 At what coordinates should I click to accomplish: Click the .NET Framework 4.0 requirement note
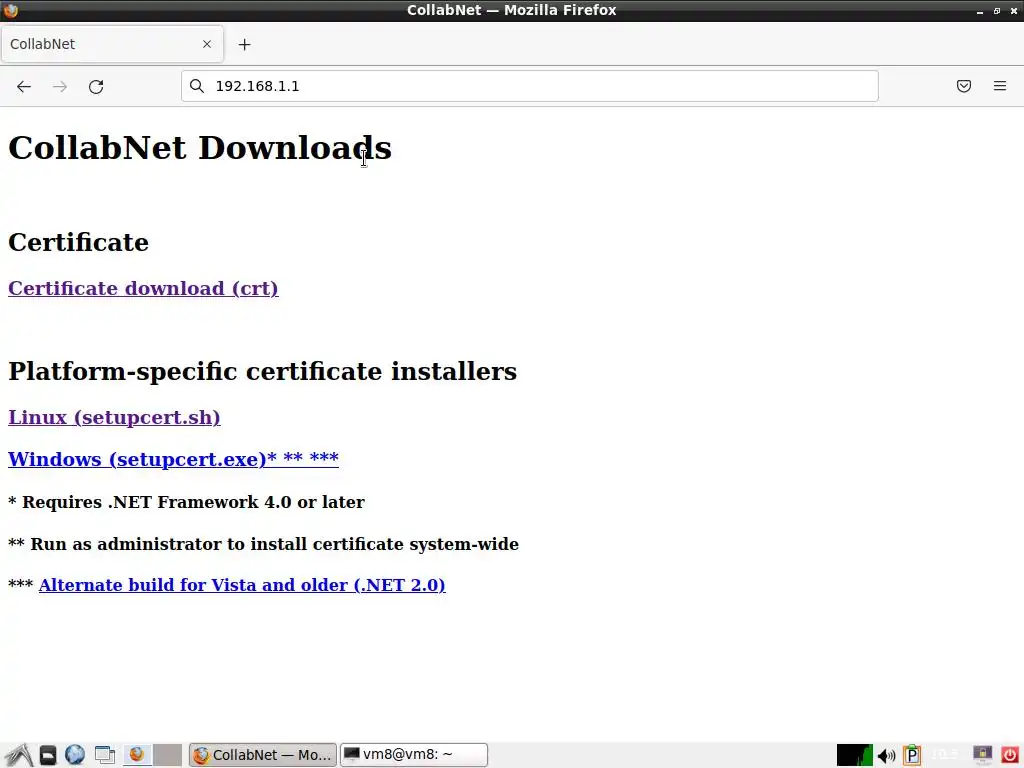point(186,502)
